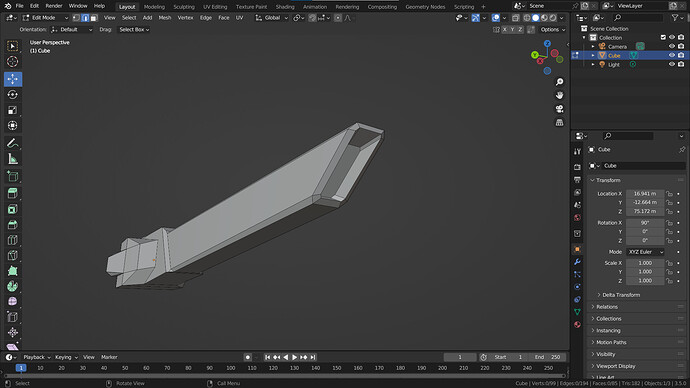The image size is (690, 388).
Task: Expand the Delta Transform section
Action: [621, 295]
